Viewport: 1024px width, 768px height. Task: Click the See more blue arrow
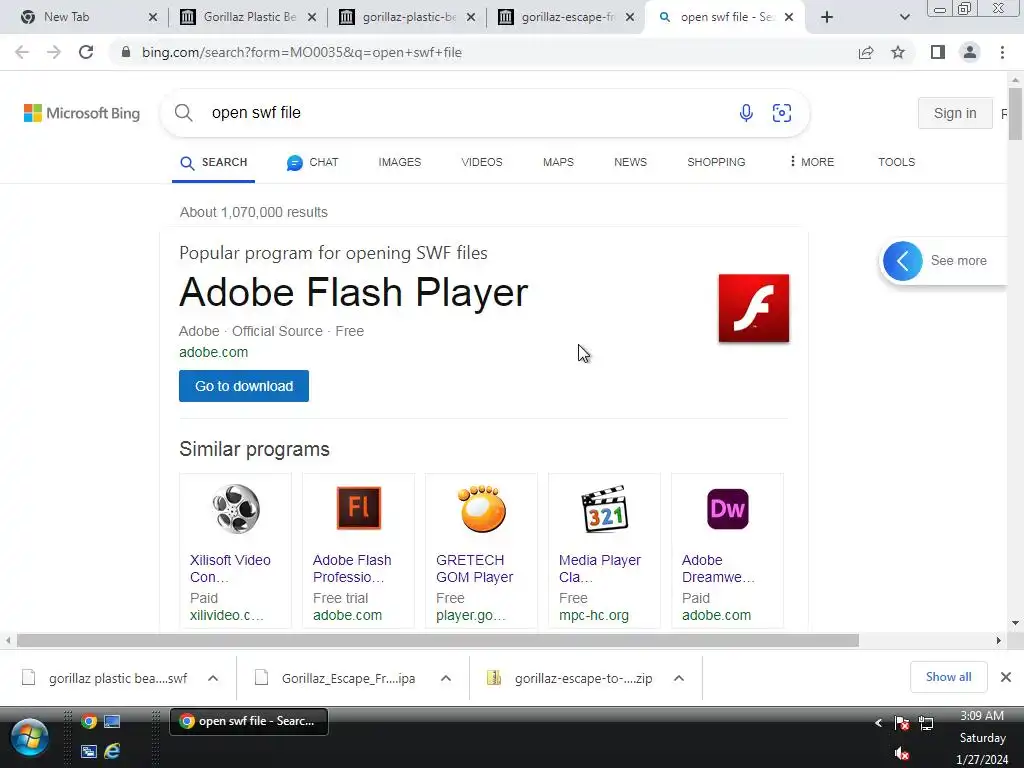pyautogui.click(x=903, y=261)
